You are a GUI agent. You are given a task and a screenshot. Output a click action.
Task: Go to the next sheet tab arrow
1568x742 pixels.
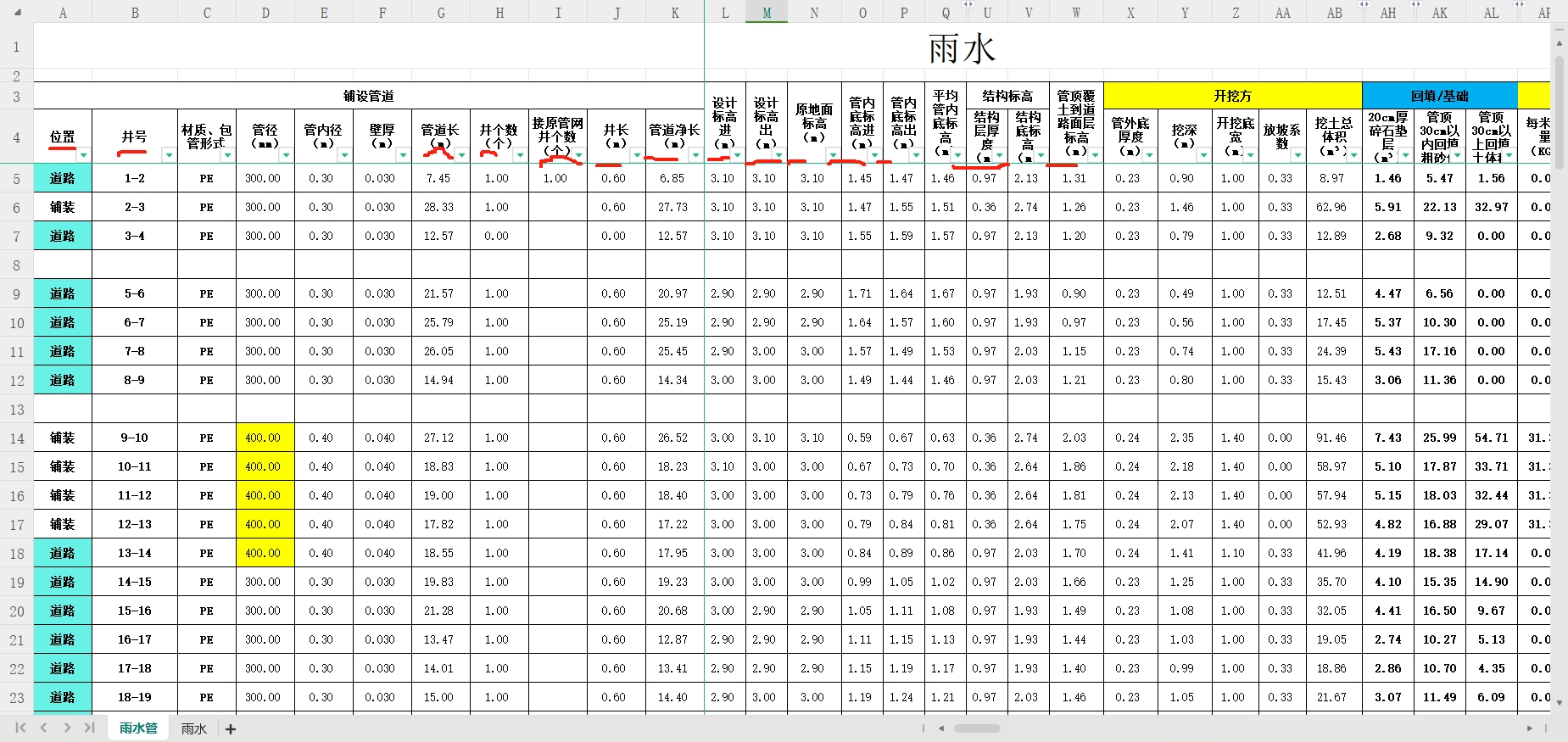click(66, 728)
